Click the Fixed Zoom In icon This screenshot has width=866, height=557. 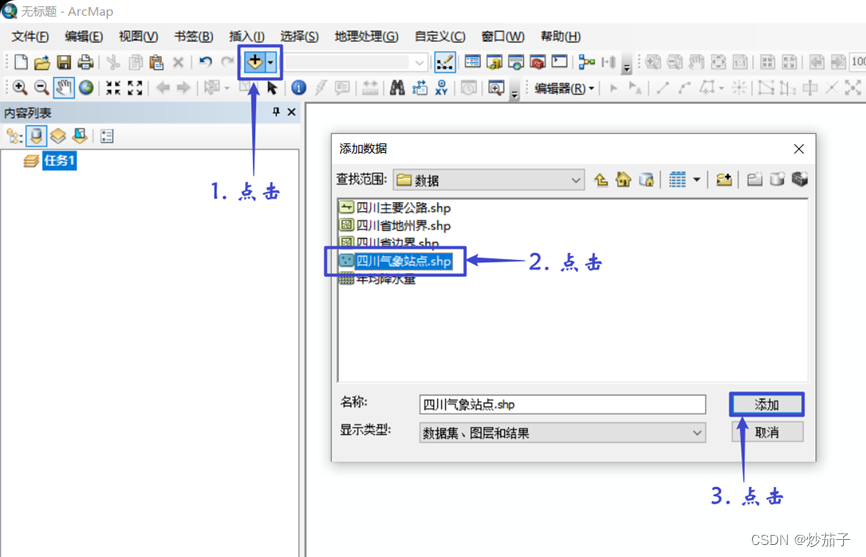click(x=113, y=88)
